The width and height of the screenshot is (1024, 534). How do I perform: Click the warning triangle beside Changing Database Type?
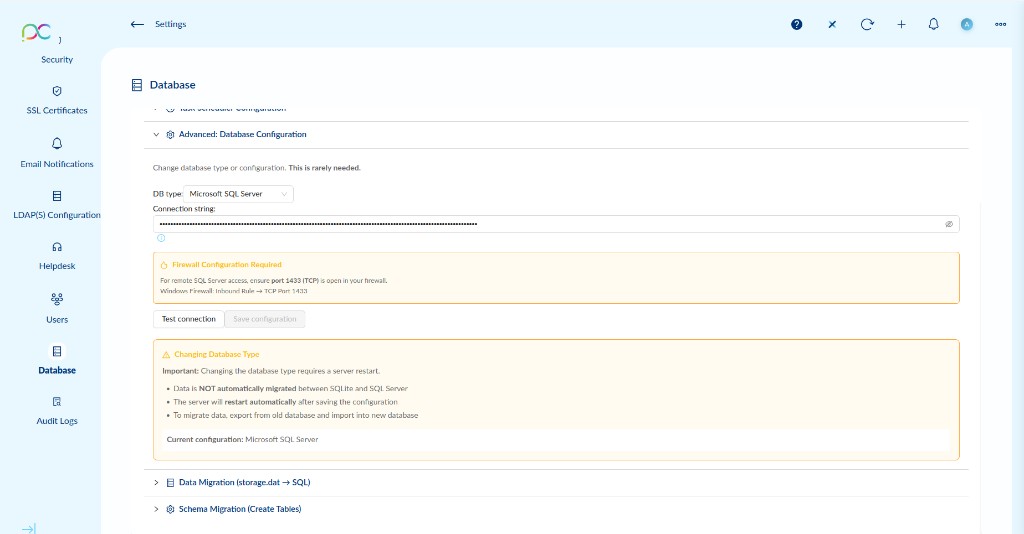pos(166,354)
